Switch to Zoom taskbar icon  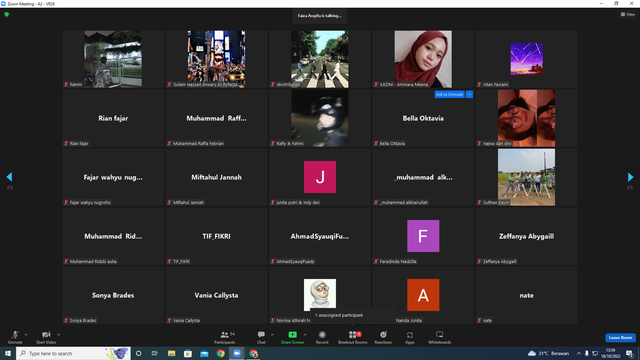[x=237, y=353]
